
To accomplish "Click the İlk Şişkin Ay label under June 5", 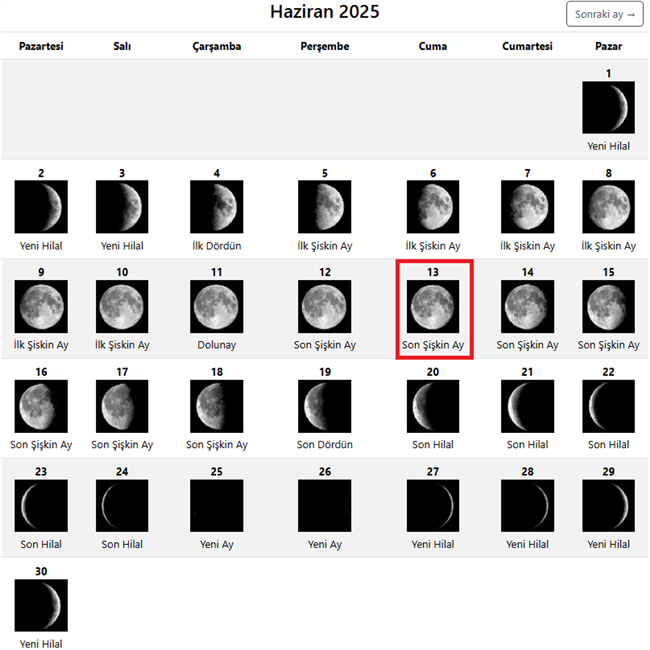I will tap(325, 246).
